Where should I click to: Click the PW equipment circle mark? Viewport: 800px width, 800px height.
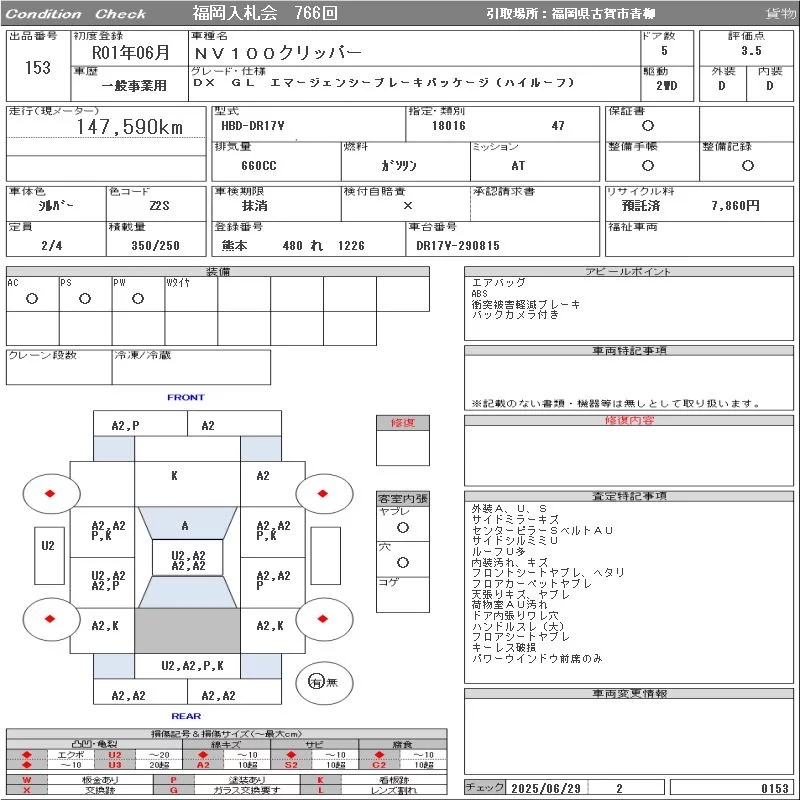[x=138, y=298]
